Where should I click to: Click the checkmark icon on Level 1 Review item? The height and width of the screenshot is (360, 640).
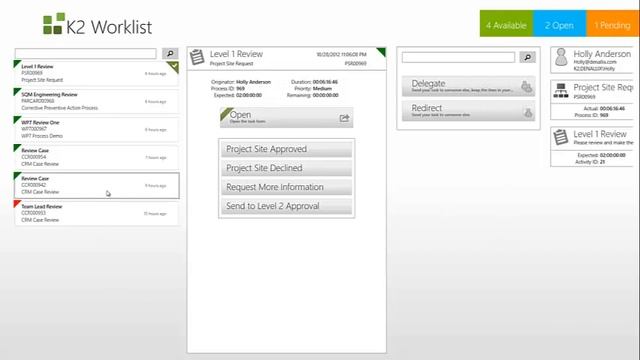tap(173, 66)
